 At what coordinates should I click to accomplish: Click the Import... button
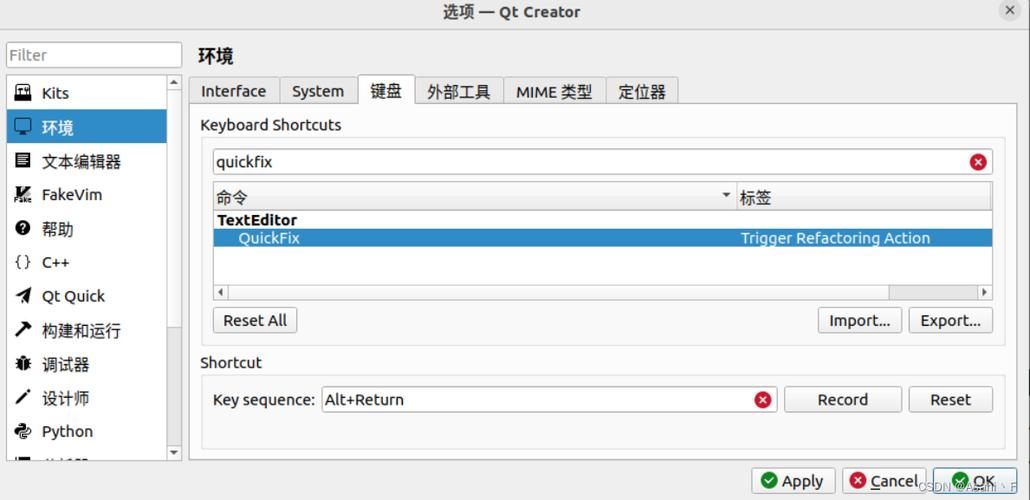tap(859, 320)
